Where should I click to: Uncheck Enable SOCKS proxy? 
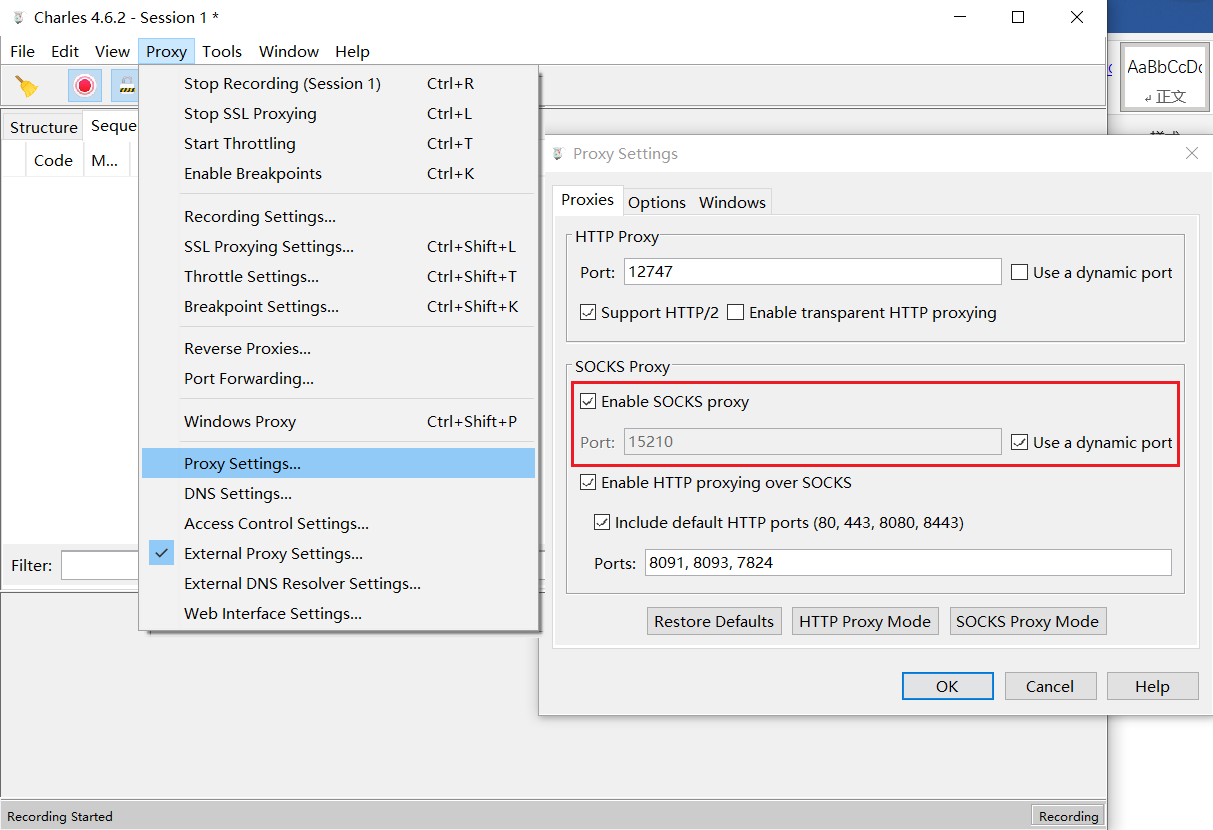[588, 402]
